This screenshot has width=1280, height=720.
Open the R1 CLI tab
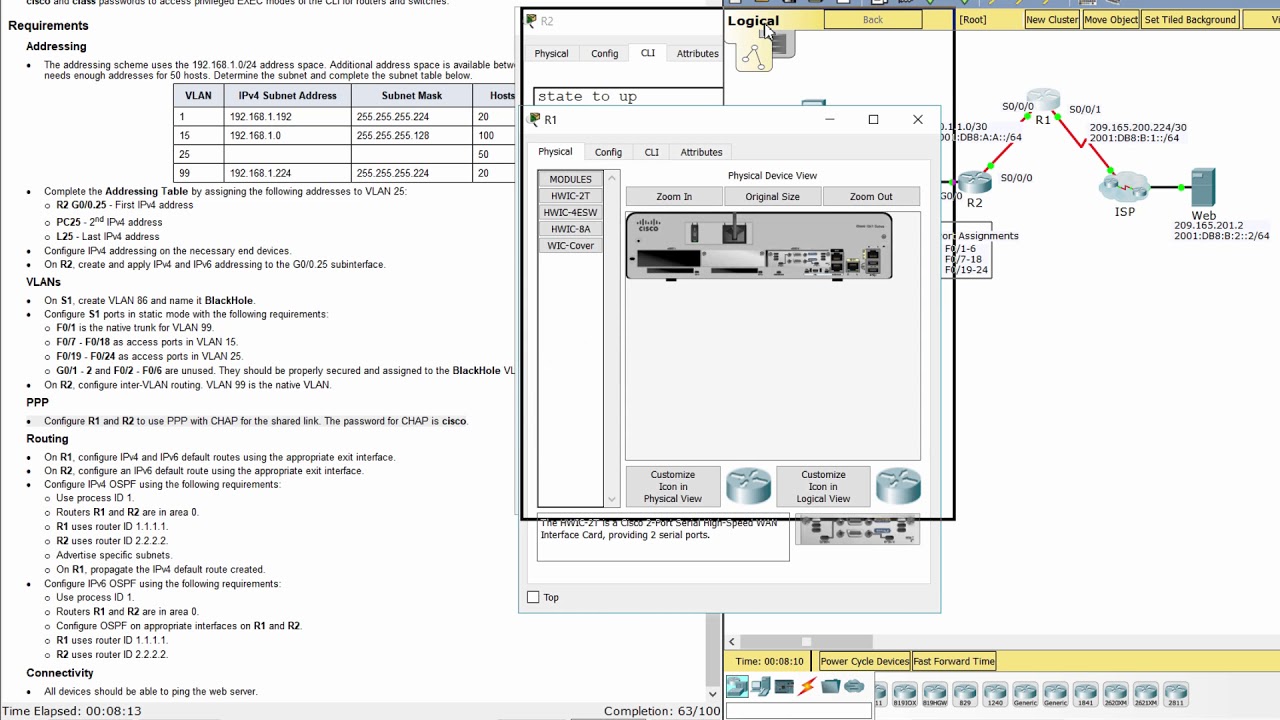coord(651,152)
